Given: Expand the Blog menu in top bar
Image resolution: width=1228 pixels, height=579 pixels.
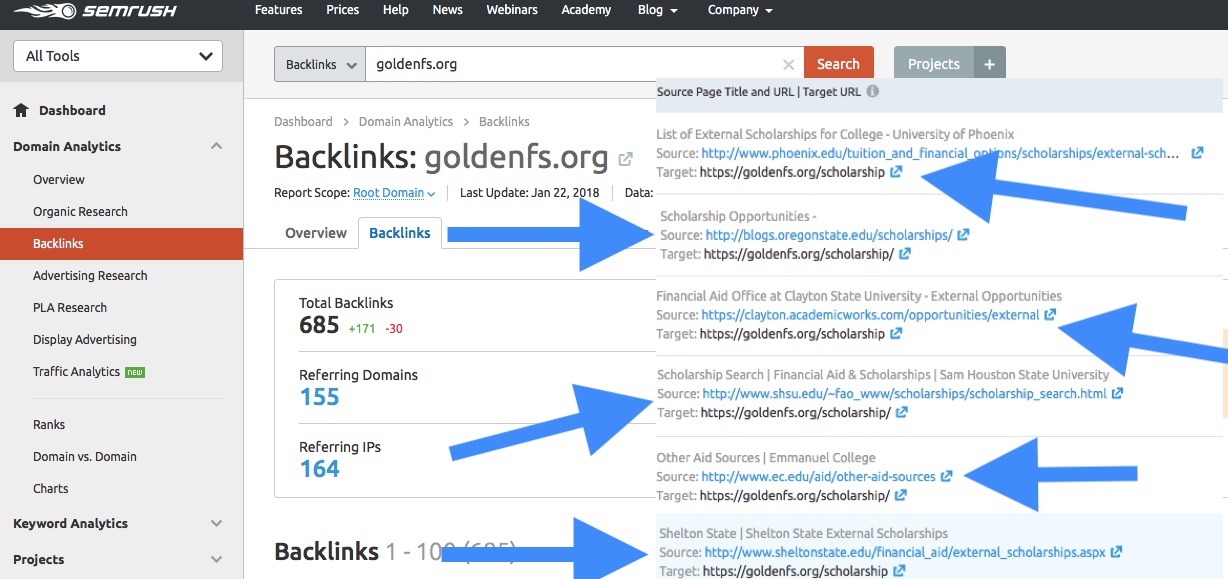Looking at the screenshot, I should (x=658, y=10).
